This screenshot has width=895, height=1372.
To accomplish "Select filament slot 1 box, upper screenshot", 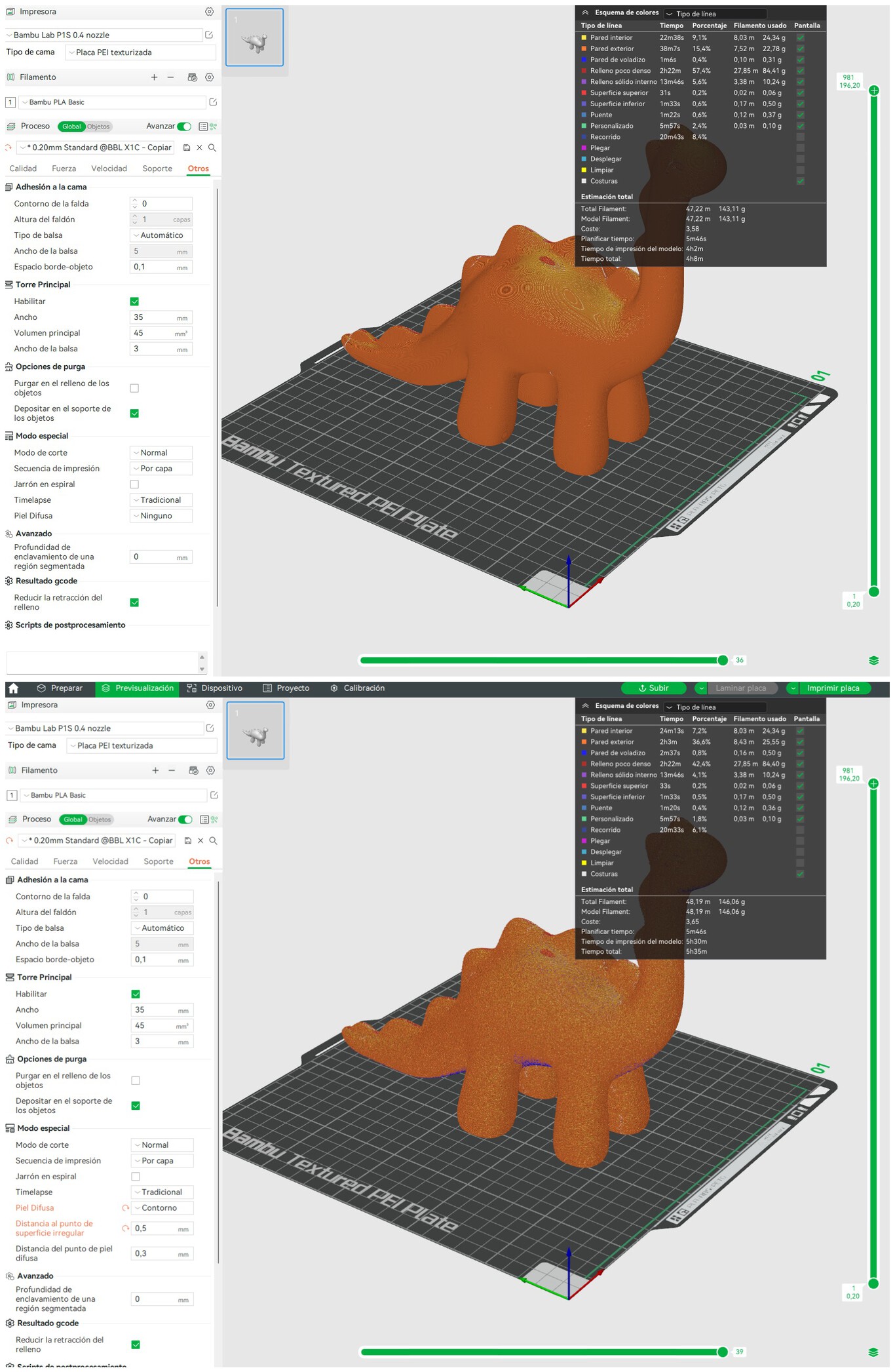I will (x=10, y=102).
